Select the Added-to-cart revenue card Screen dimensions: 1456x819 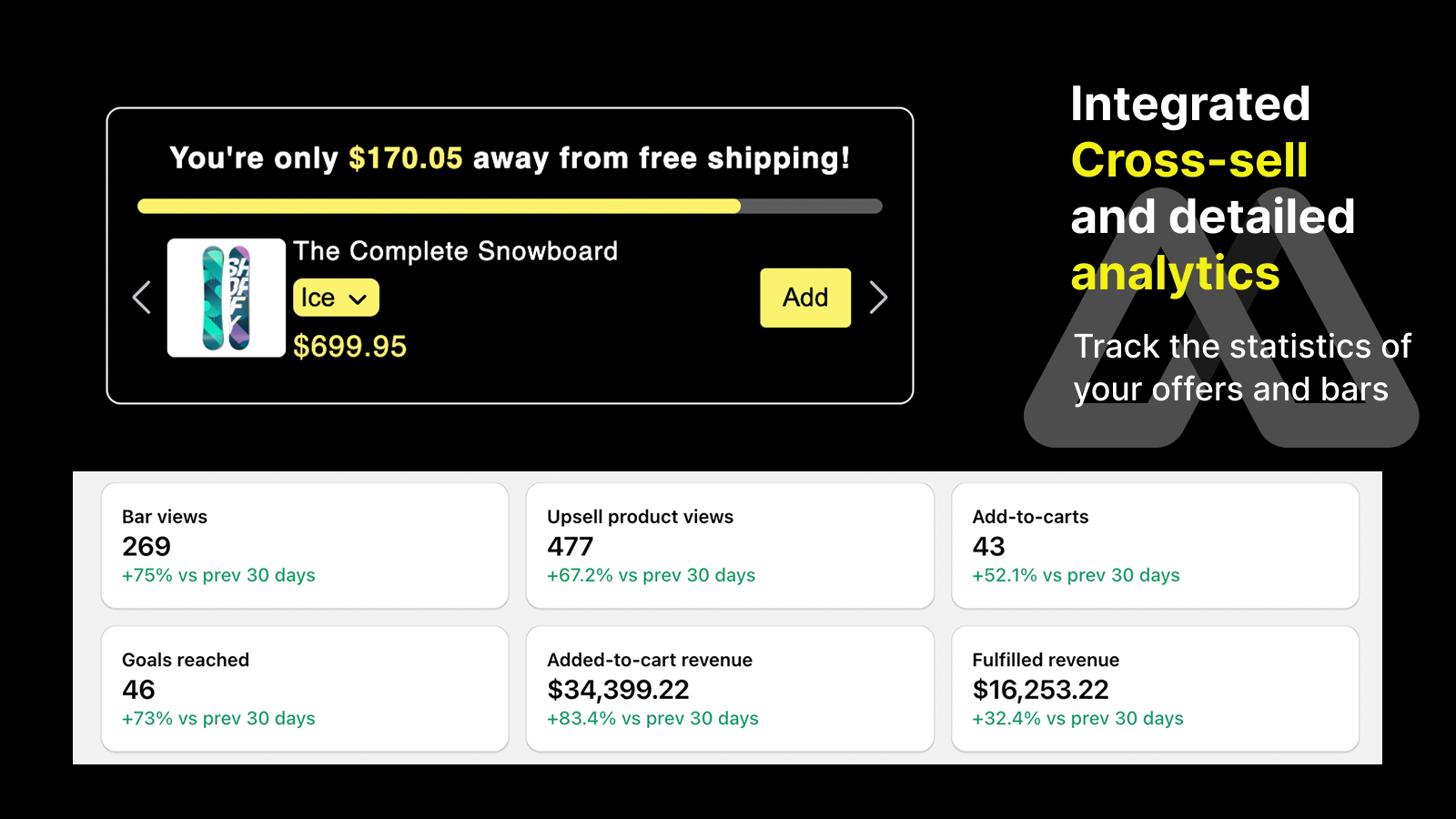click(730, 689)
